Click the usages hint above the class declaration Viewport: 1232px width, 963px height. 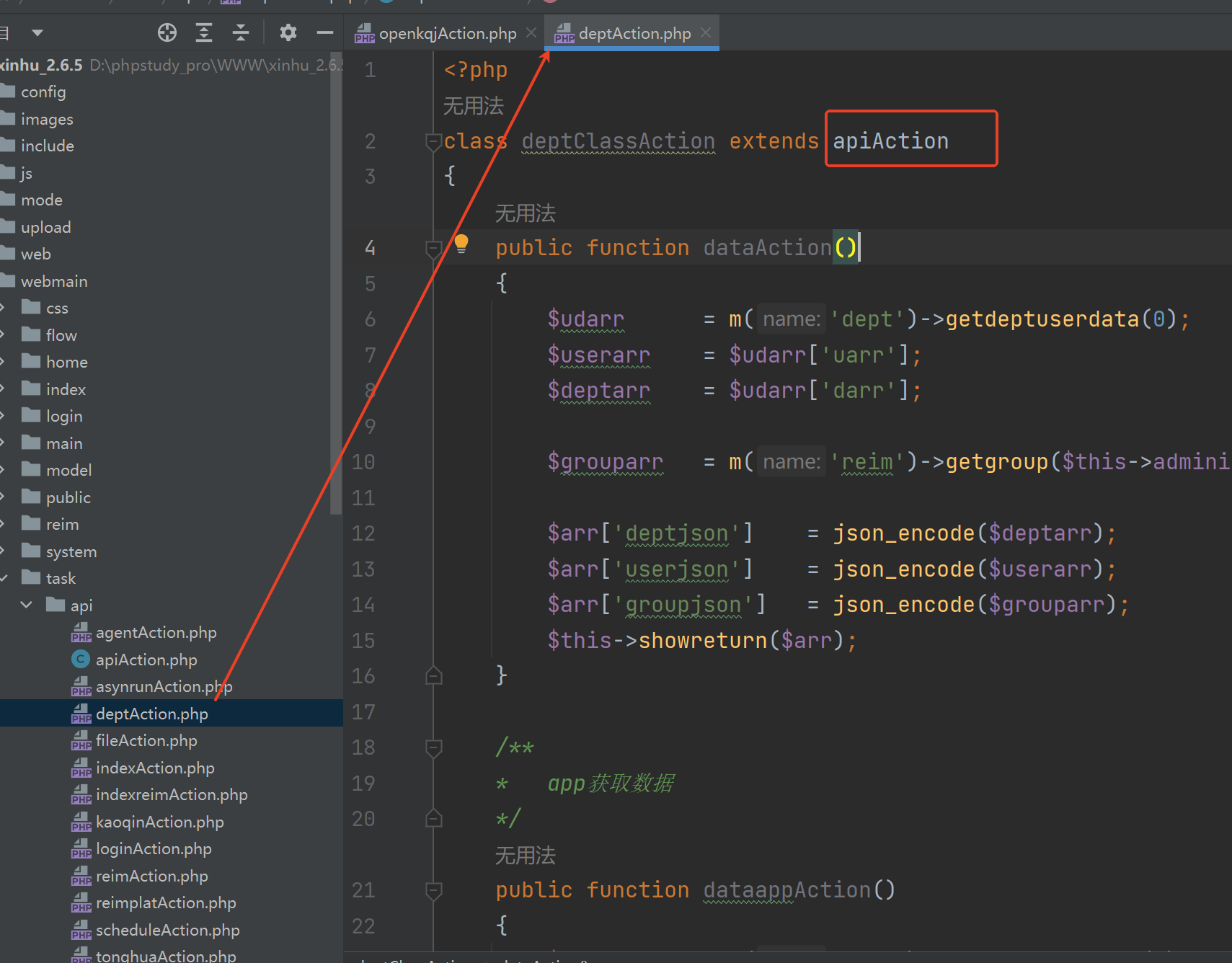tap(473, 106)
